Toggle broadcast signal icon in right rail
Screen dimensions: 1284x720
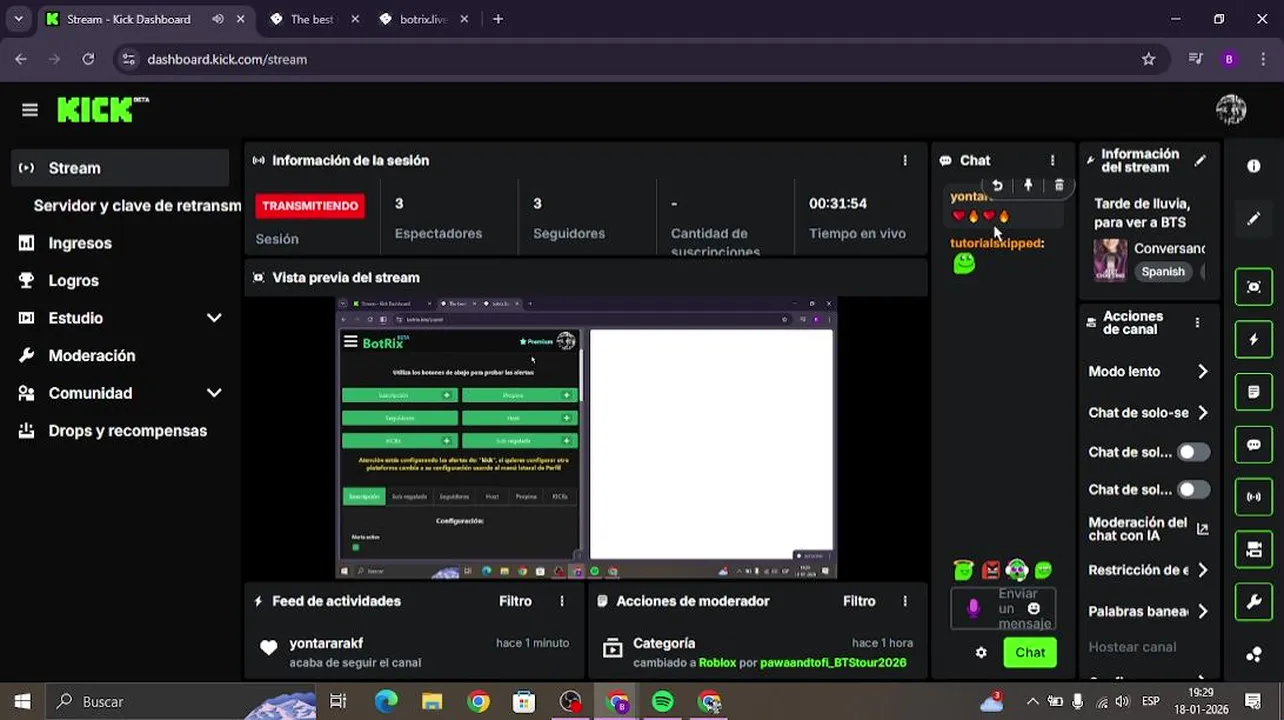tap(1254, 497)
